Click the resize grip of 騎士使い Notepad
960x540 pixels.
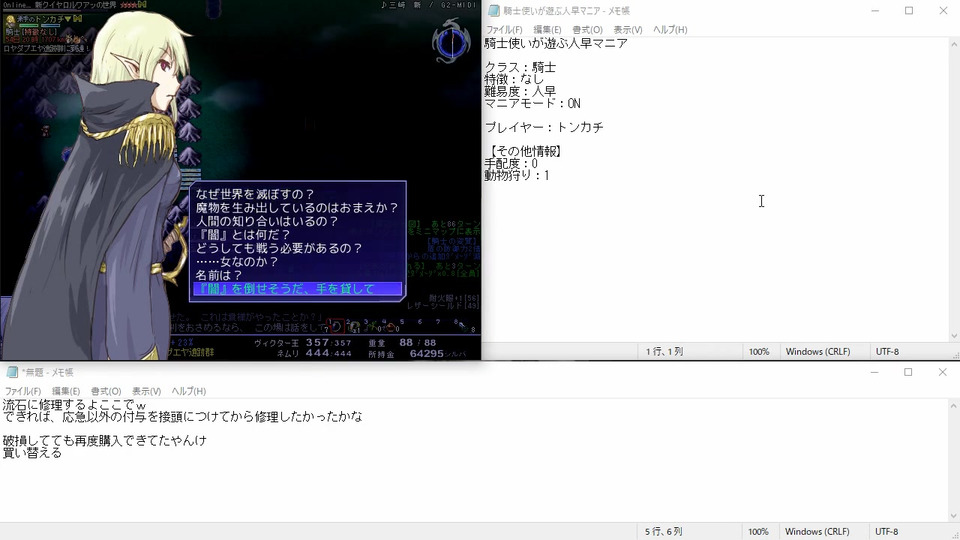click(x=956, y=355)
